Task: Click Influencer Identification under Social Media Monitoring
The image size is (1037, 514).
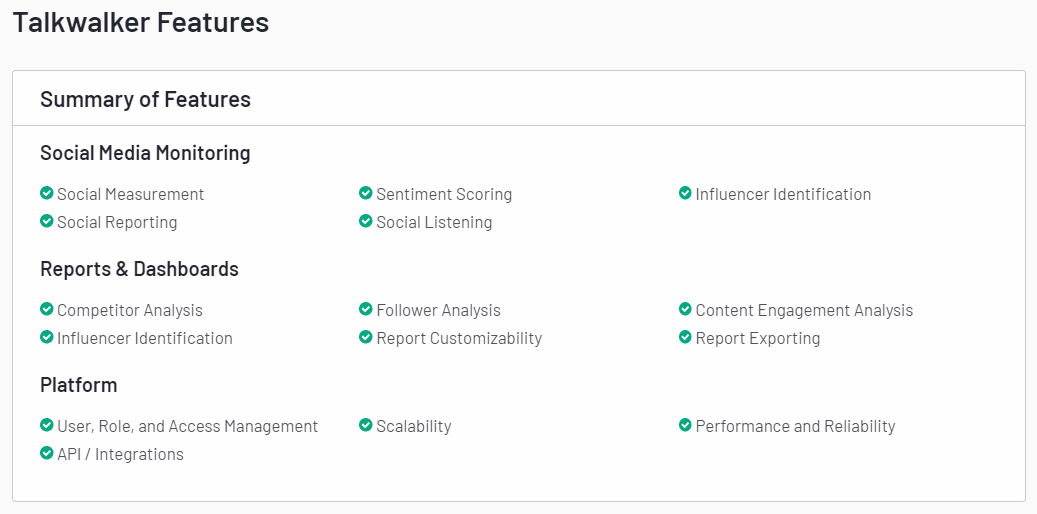Action: tap(783, 194)
